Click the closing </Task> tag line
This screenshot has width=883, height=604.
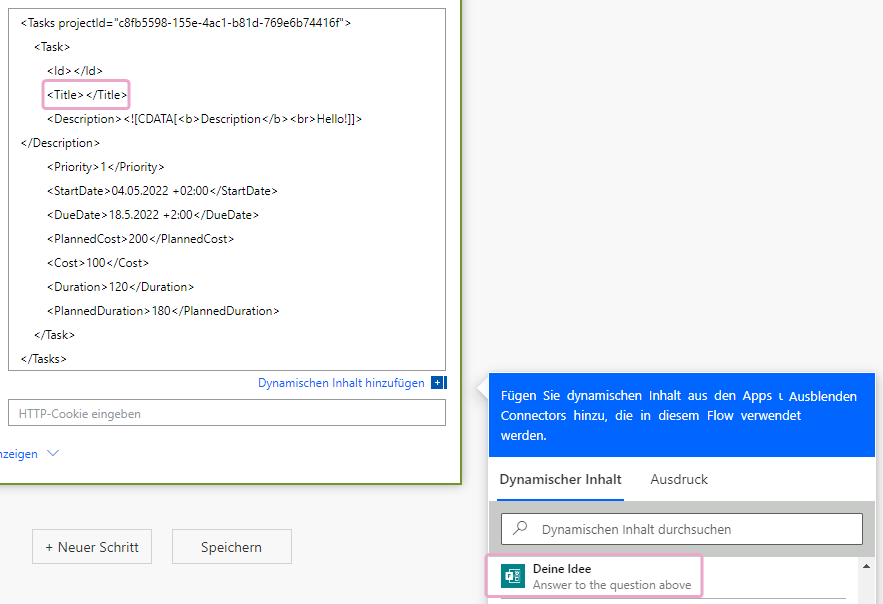pyautogui.click(x=54, y=335)
